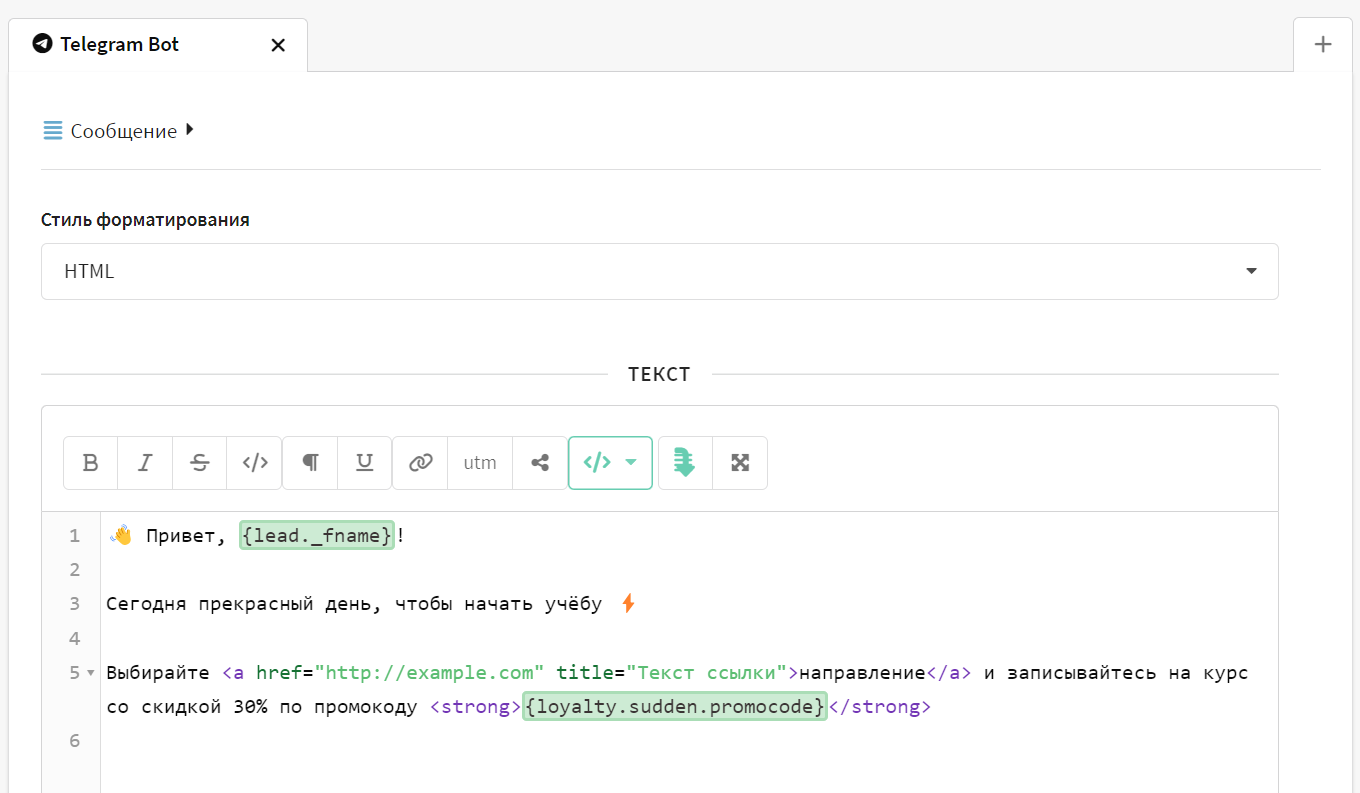The height and width of the screenshot is (793, 1360).
Task: Insert inline code tag icon
Action: [255, 463]
